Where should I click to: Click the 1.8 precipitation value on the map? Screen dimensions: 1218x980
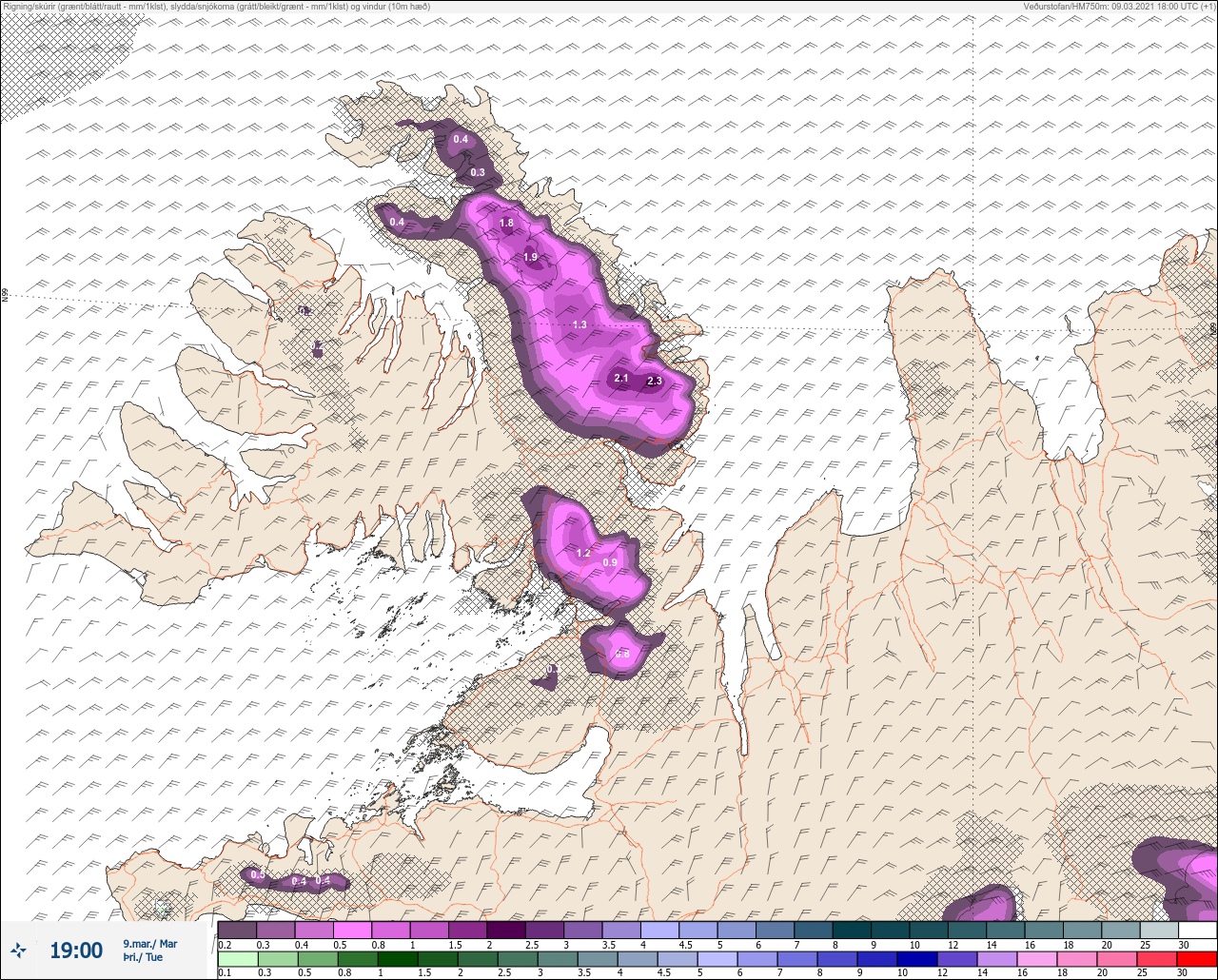point(506,224)
